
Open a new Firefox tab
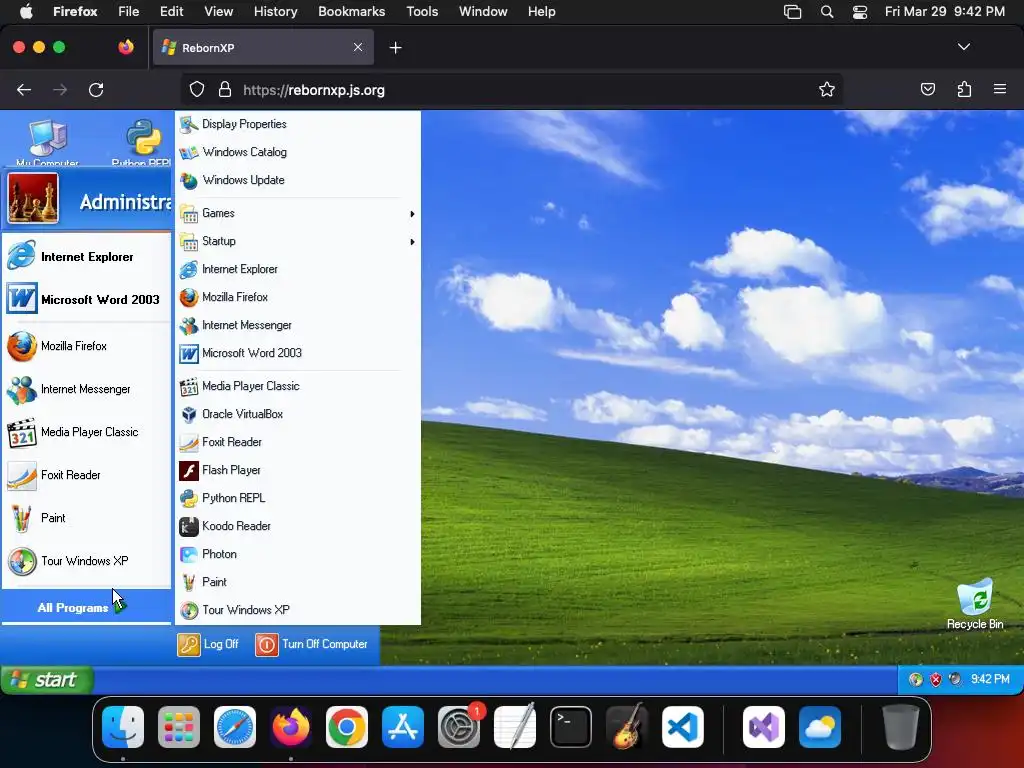(x=395, y=48)
